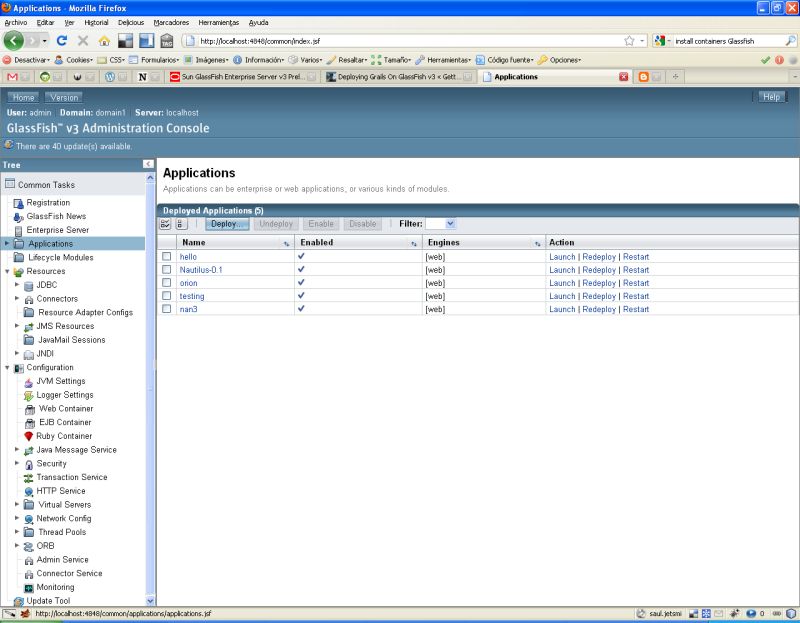Open the Help button
The height and width of the screenshot is (623, 800).
click(x=771, y=97)
